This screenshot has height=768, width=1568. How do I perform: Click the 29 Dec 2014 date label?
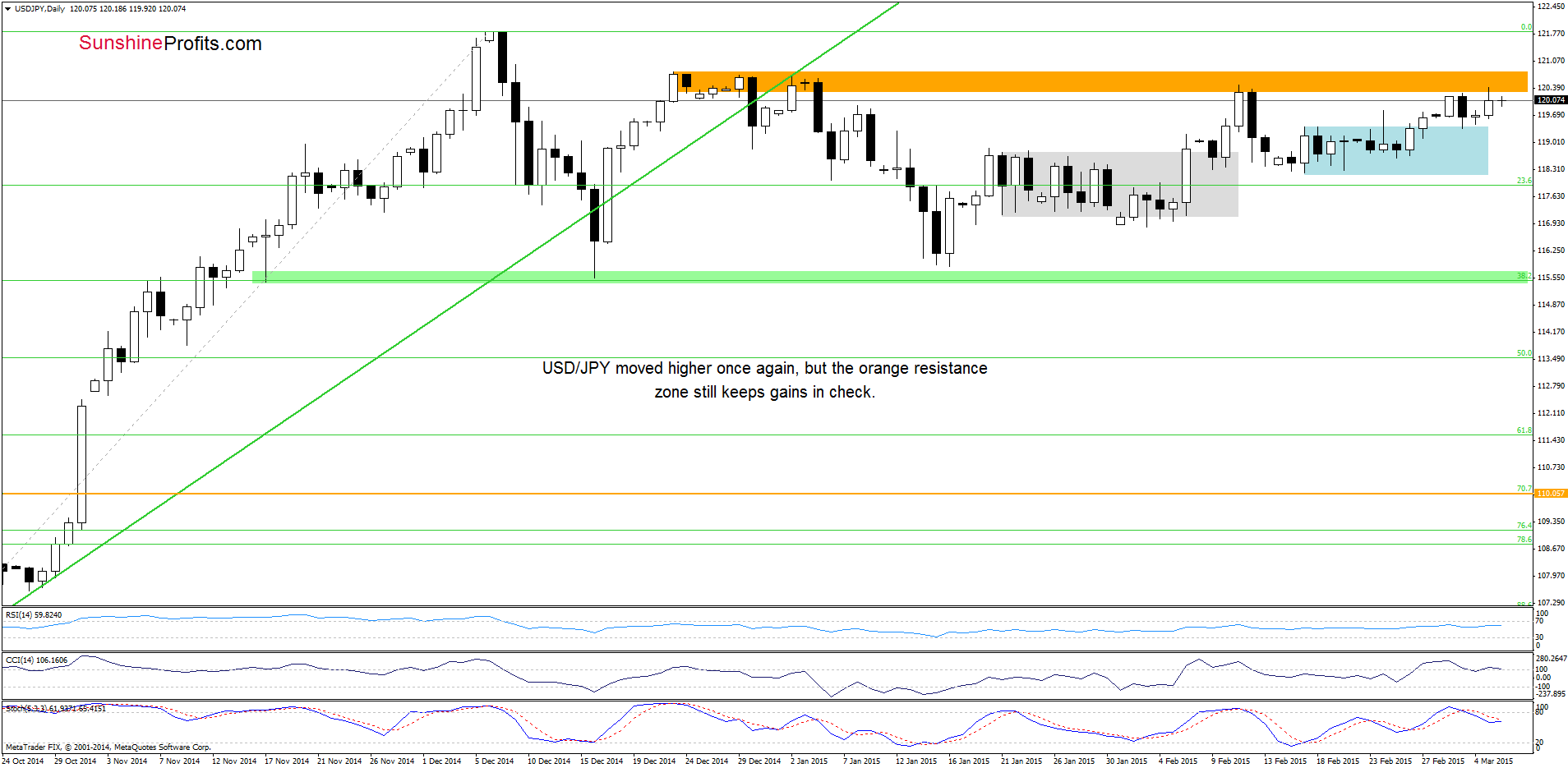point(759,761)
